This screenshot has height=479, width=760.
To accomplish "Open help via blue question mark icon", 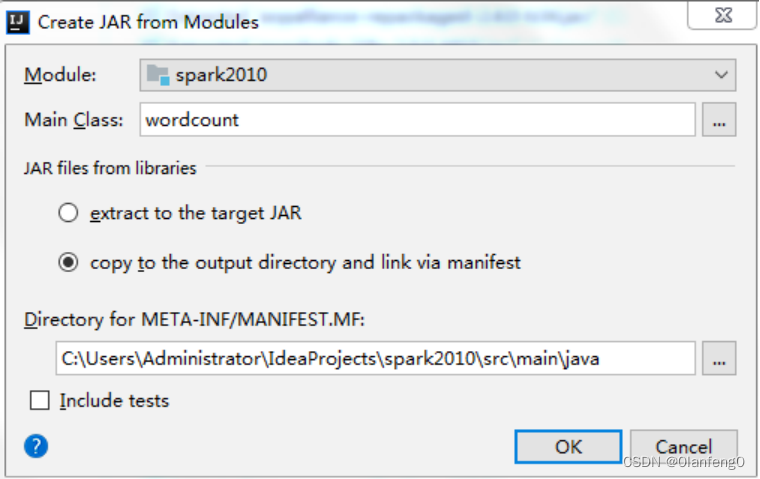I will coord(36,446).
